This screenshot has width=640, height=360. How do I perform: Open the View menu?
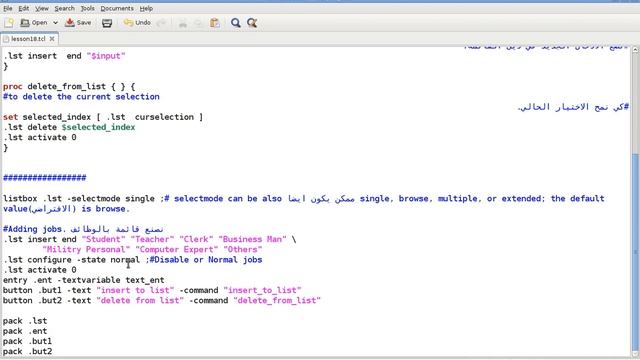[x=42, y=8]
